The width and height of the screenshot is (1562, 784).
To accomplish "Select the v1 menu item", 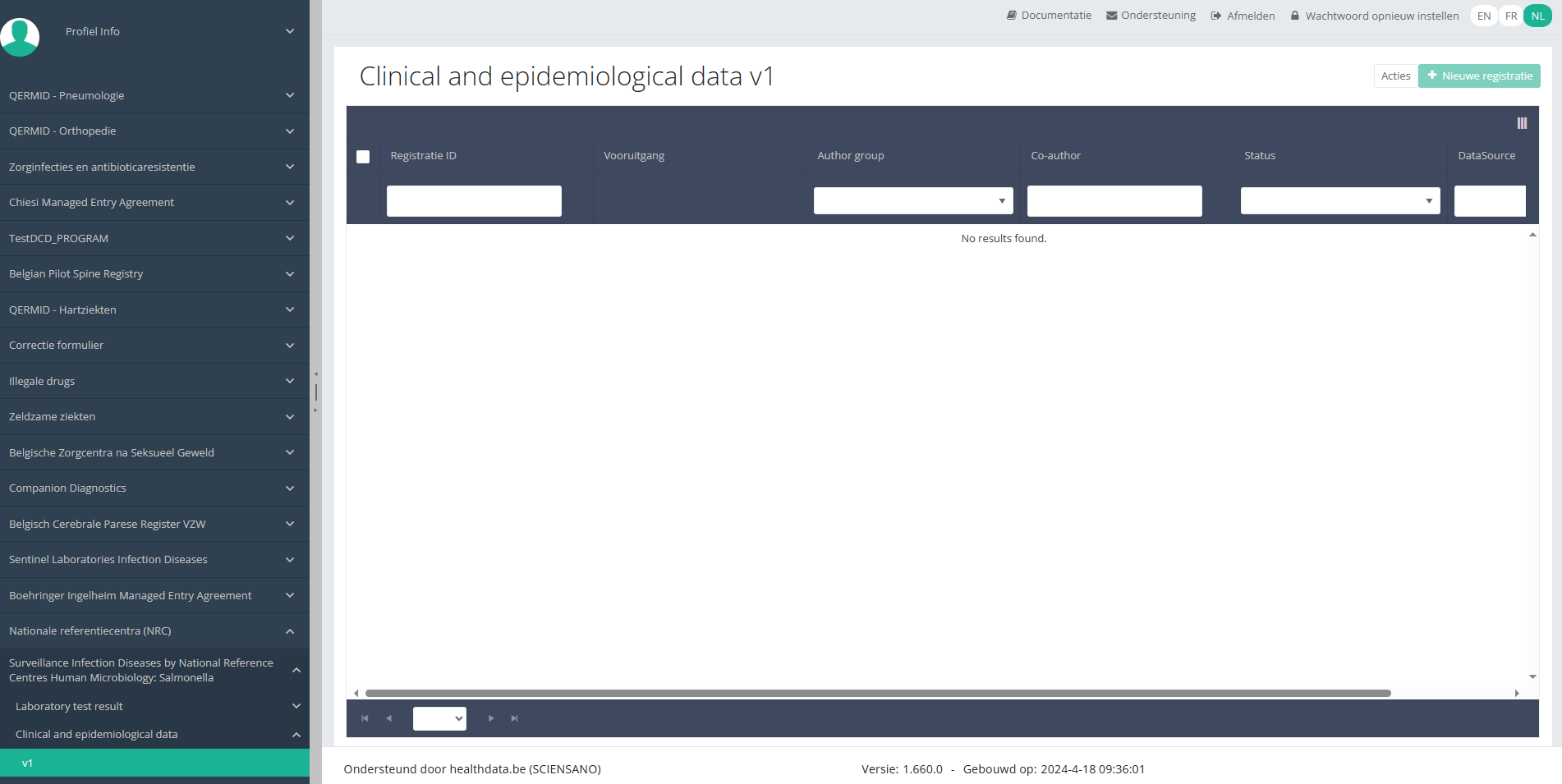I will tap(154, 763).
